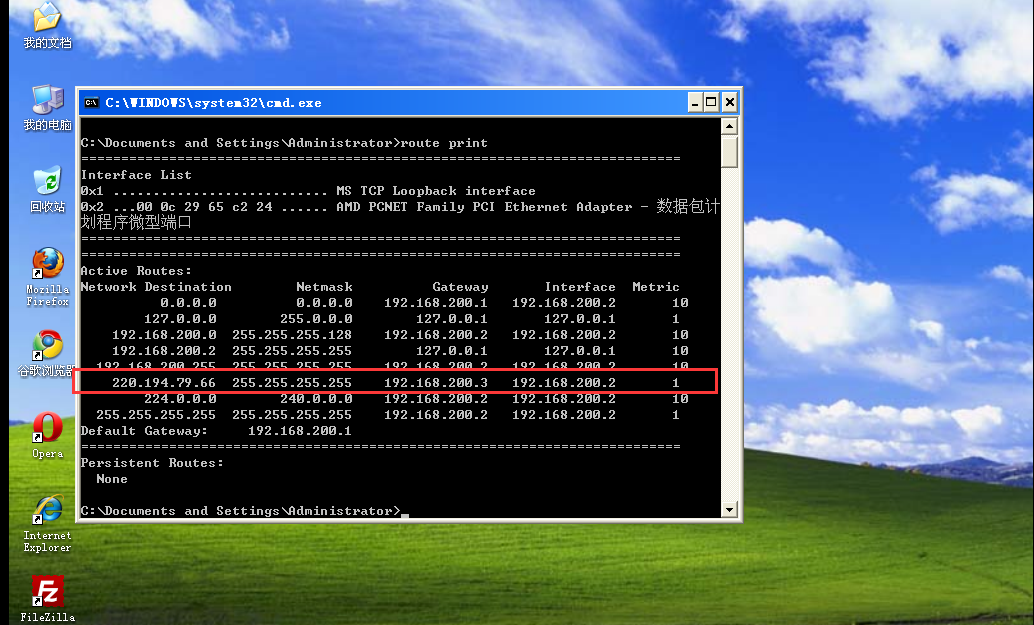The height and width of the screenshot is (625, 1034).
Task: Click destination 255.255.255.255 route entry
Action: tap(156, 415)
